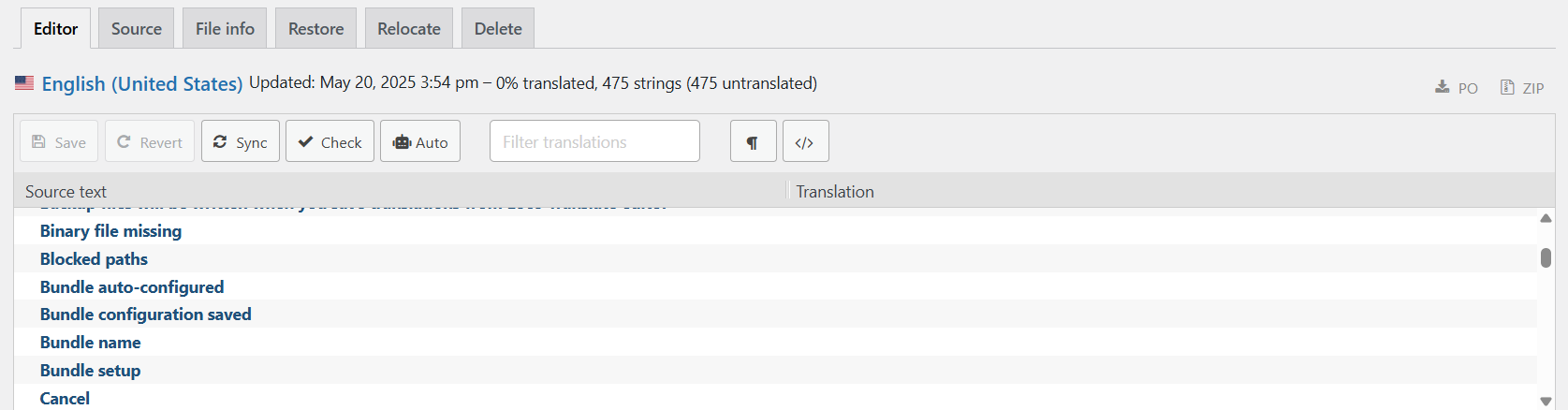Click the scrollbar up arrow
The image size is (1568, 410).
[1546, 218]
